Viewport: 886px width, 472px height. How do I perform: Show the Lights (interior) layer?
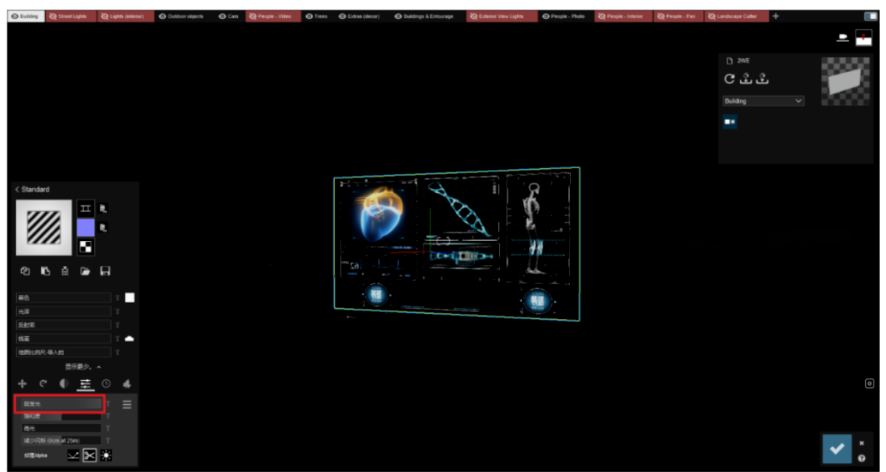pos(105,16)
